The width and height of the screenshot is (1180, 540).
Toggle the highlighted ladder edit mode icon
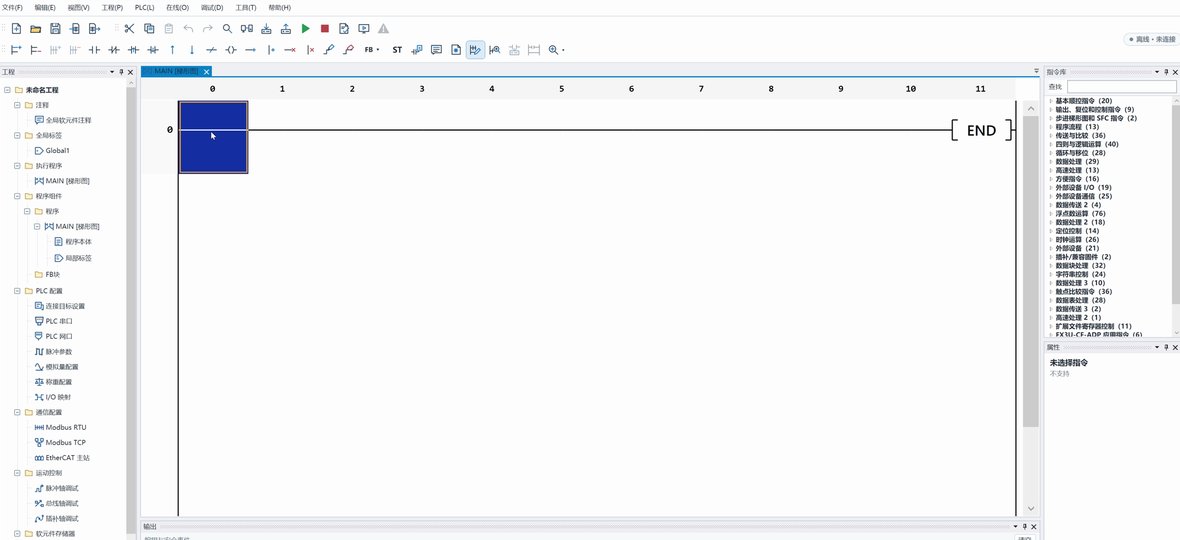(475, 50)
